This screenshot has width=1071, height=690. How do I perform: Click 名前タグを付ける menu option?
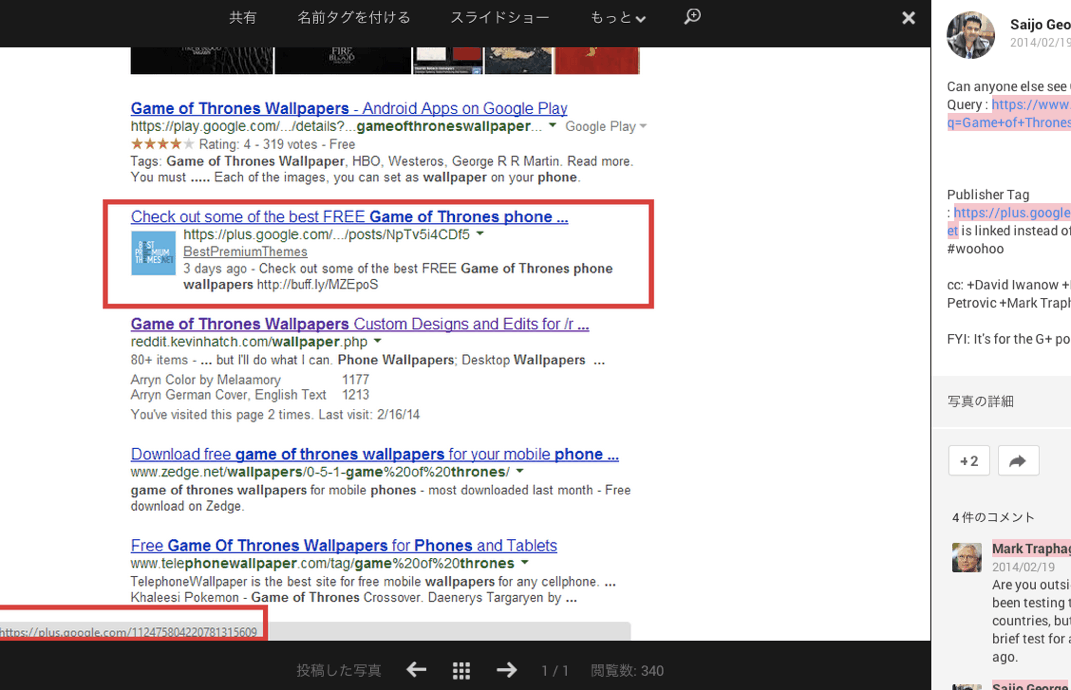click(x=353, y=18)
